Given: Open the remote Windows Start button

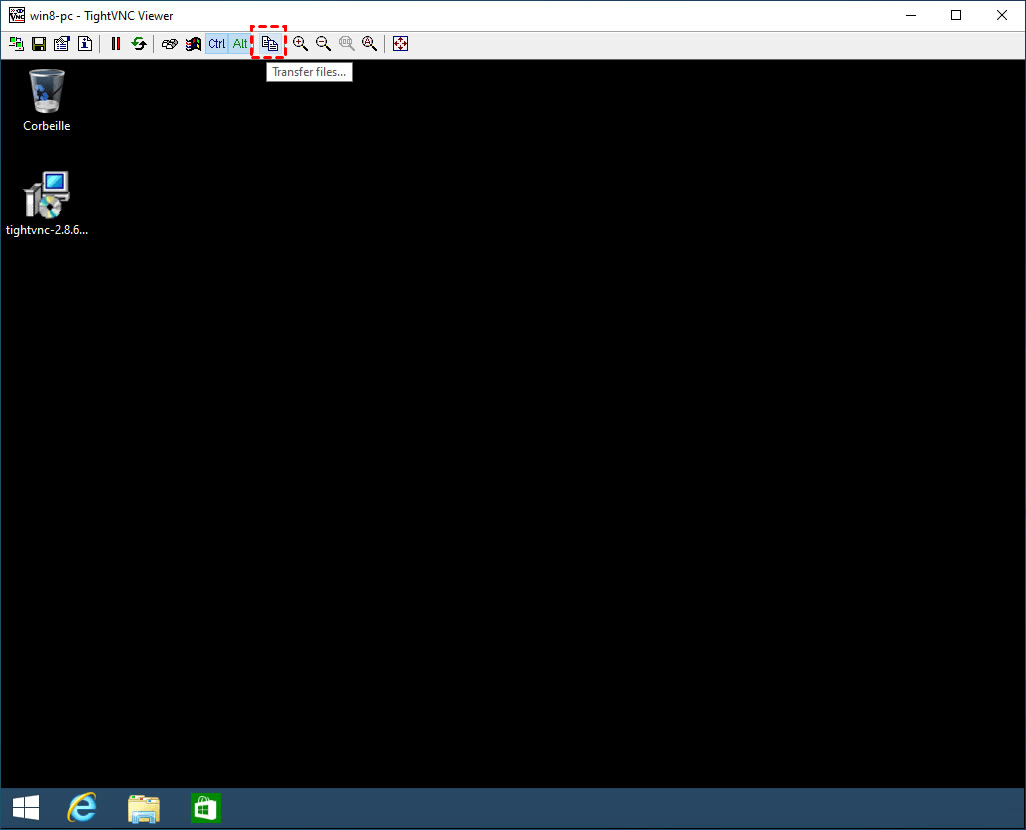Looking at the screenshot, I should pos(26,808).
